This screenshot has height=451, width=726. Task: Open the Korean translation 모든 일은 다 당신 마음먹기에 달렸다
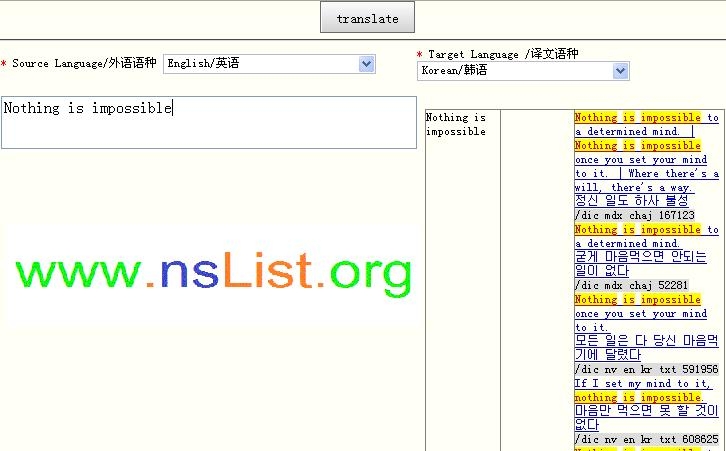(x=646, y=347)
